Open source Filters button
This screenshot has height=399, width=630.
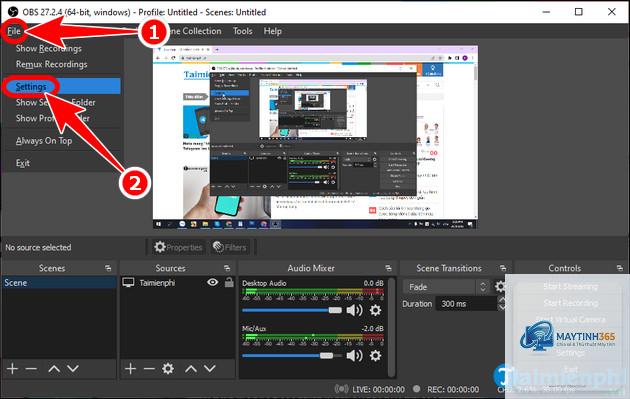click(x=229, y=247)
